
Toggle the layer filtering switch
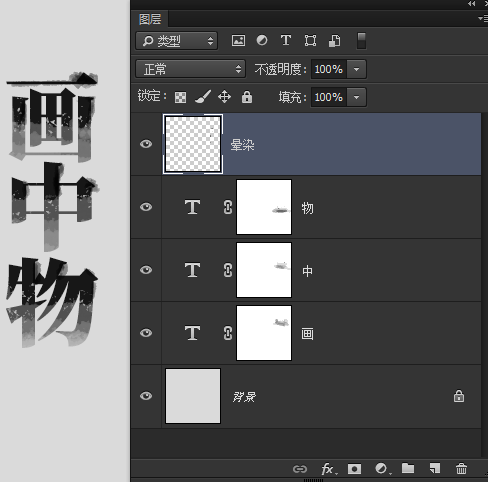361,41
